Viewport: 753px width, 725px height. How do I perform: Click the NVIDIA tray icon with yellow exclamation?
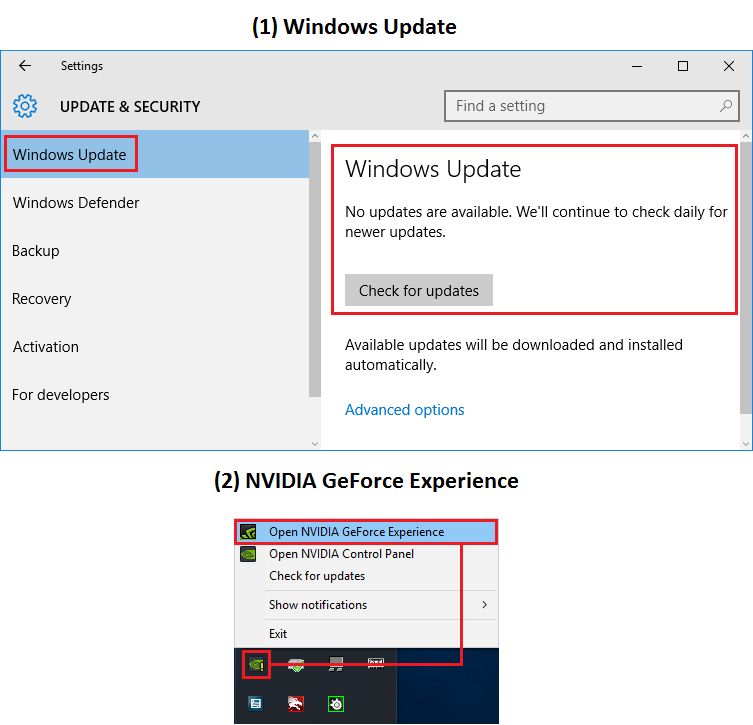(x=255, y=663)
